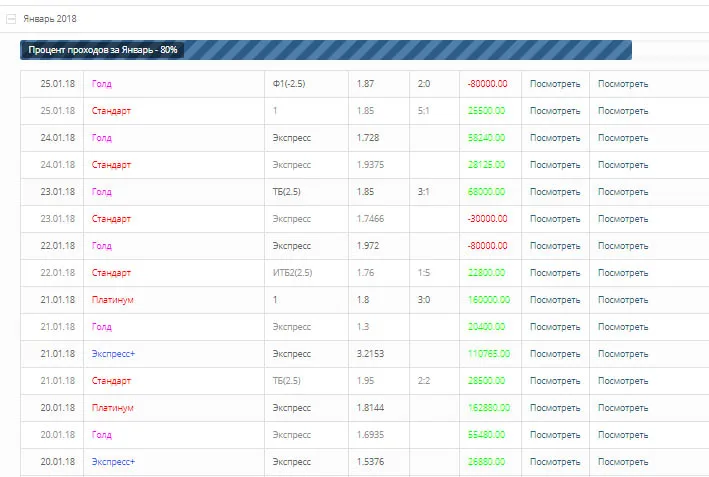Click the January 80% pass-rate progress bar
Viewport: 709px width, 477px height.
click(x=326, y=50)
